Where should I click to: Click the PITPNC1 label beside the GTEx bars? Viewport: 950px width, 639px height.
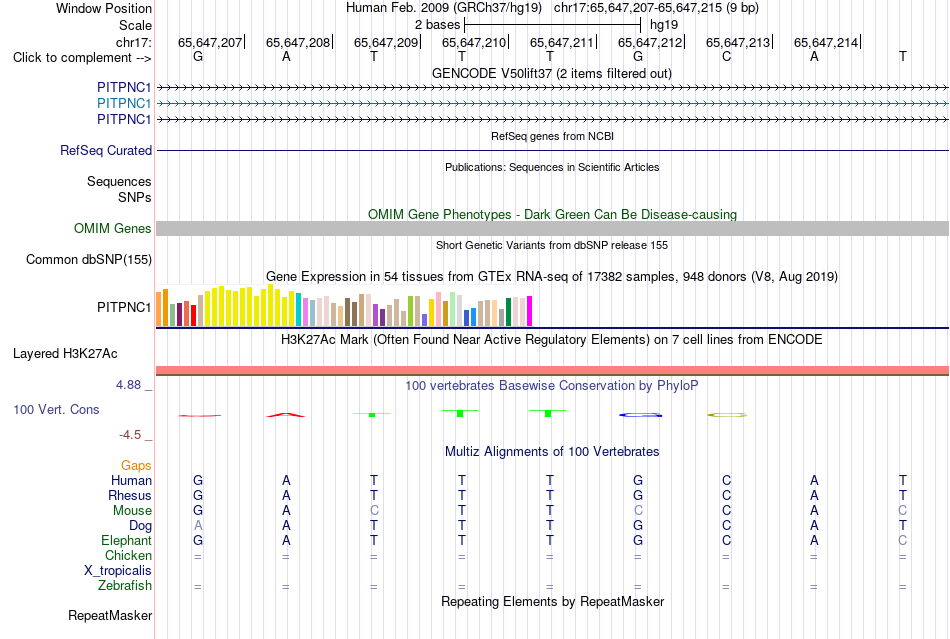coord(124,308)
